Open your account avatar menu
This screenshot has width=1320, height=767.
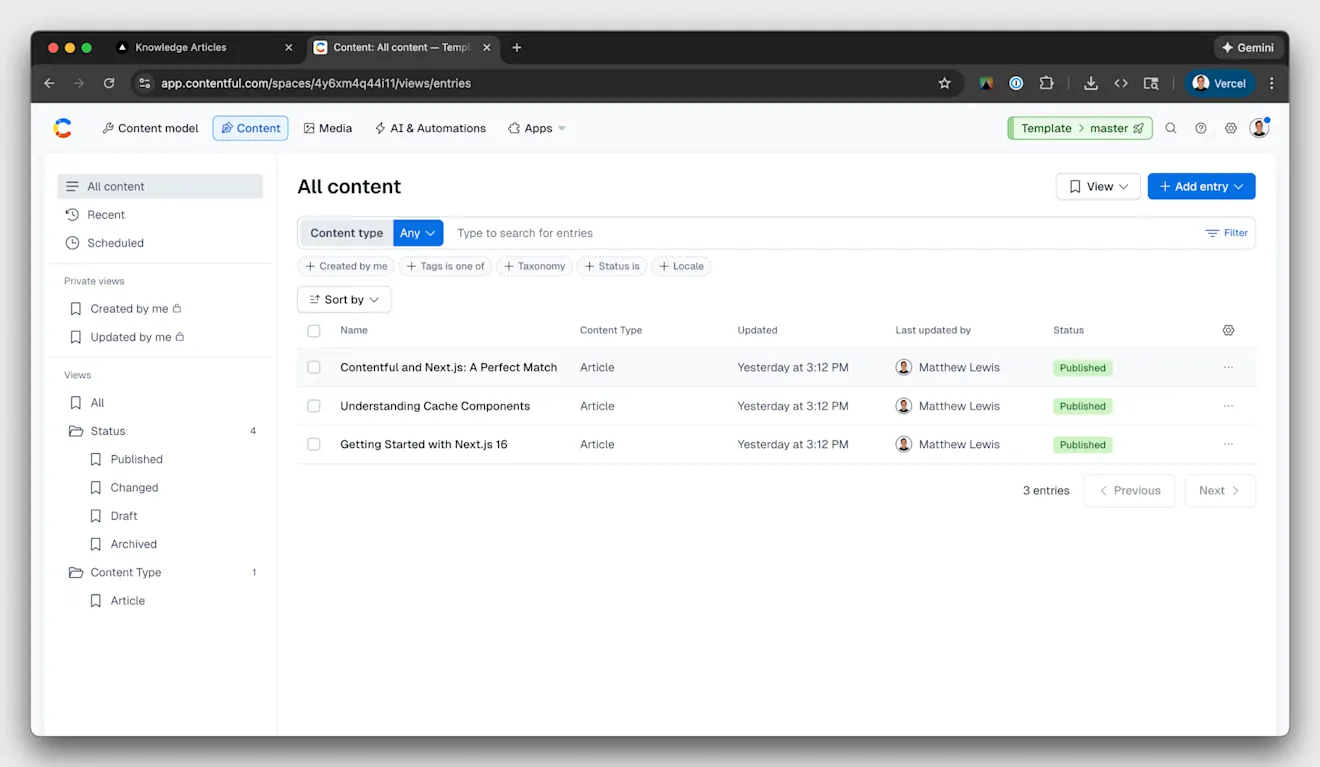pos(1259,128)
